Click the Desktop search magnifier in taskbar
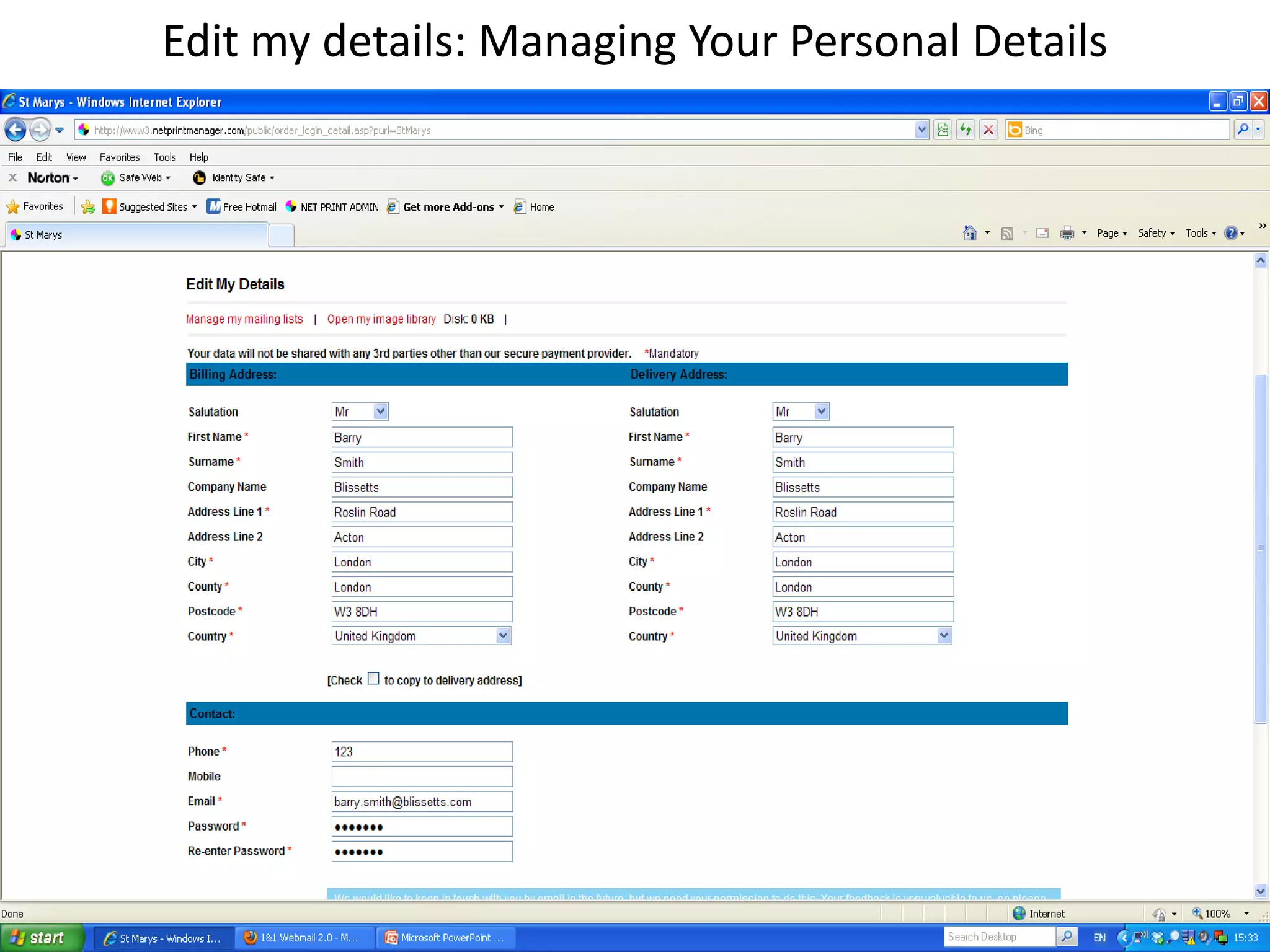This screenshot has height=952, width=1270. click(x=1067, y=937)
